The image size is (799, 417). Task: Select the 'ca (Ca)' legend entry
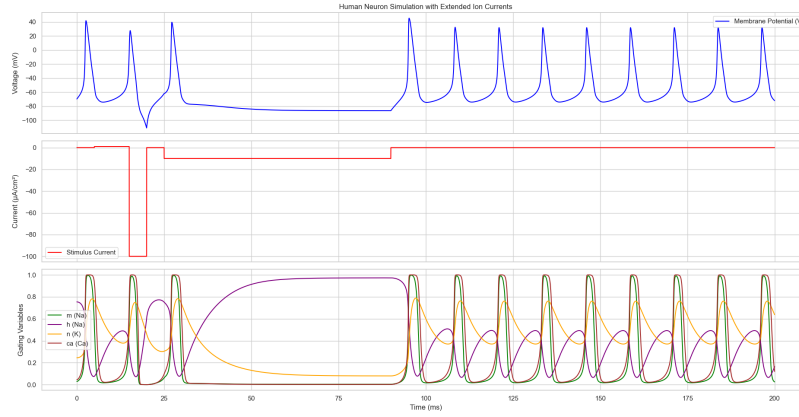(x=68, y=344)
